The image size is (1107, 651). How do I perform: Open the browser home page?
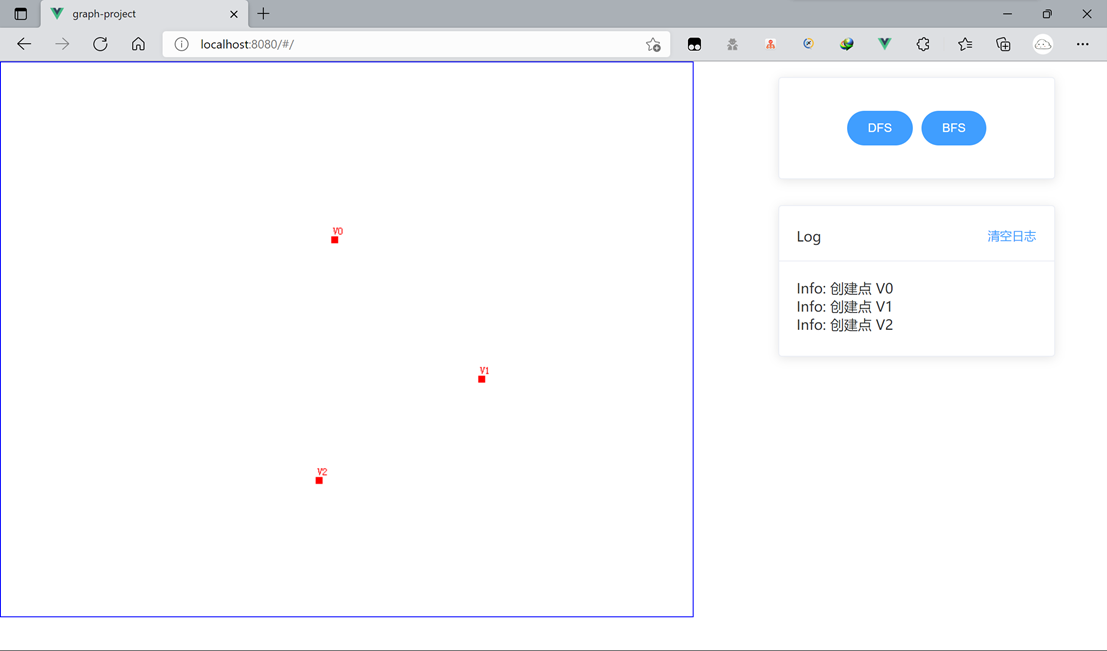(x=138, y=44)
